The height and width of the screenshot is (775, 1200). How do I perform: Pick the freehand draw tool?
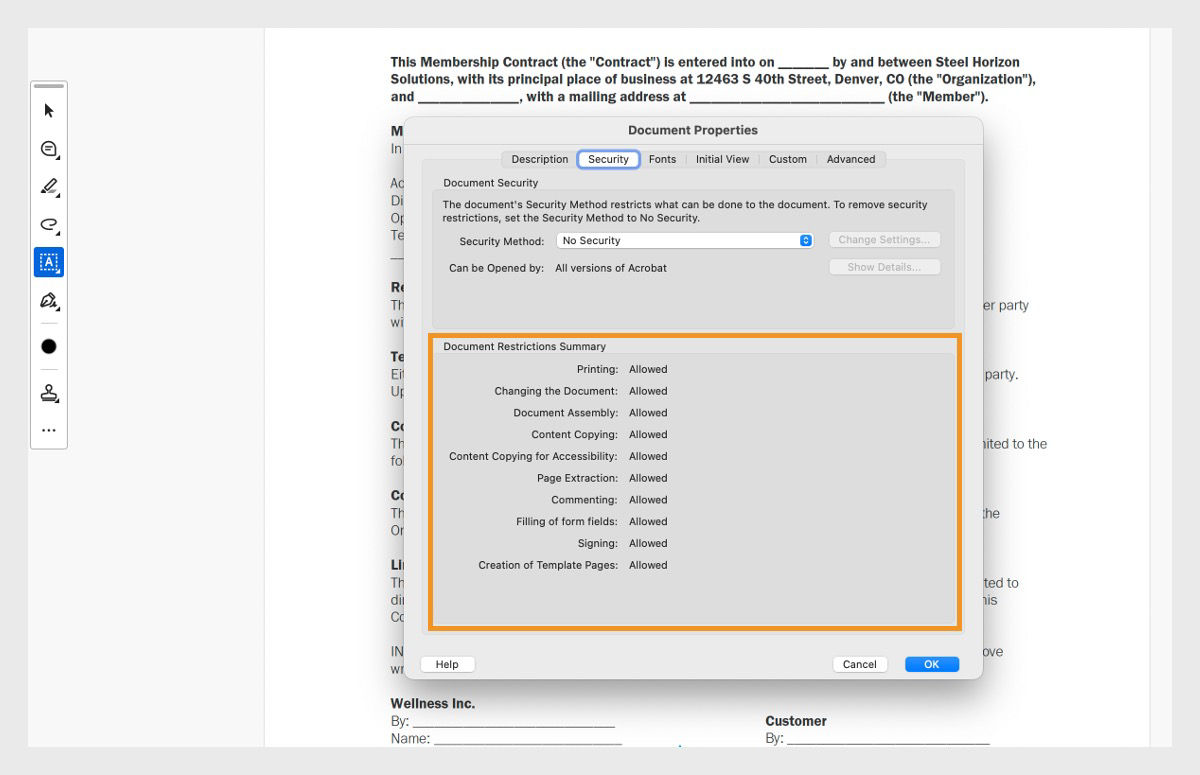[x=47, y=224]
